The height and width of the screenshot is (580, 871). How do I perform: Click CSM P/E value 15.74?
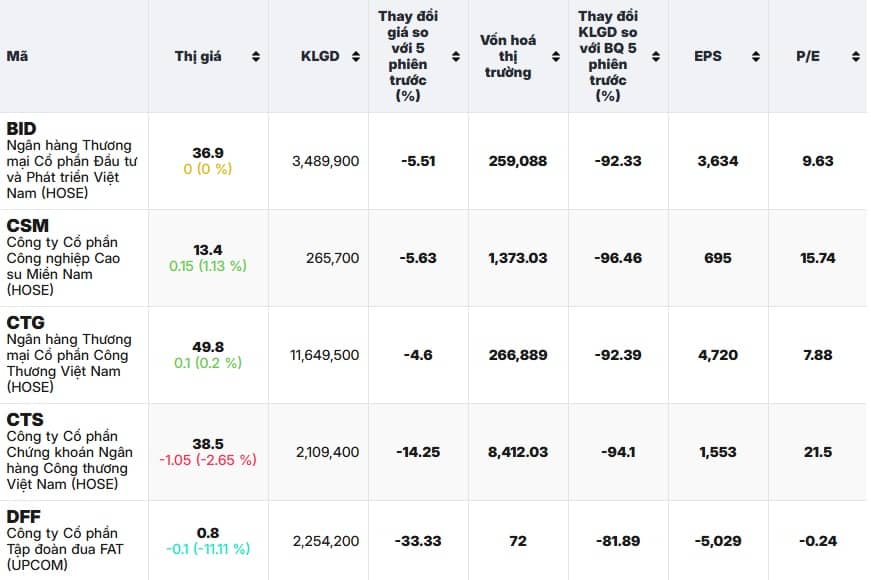(817, 258)
